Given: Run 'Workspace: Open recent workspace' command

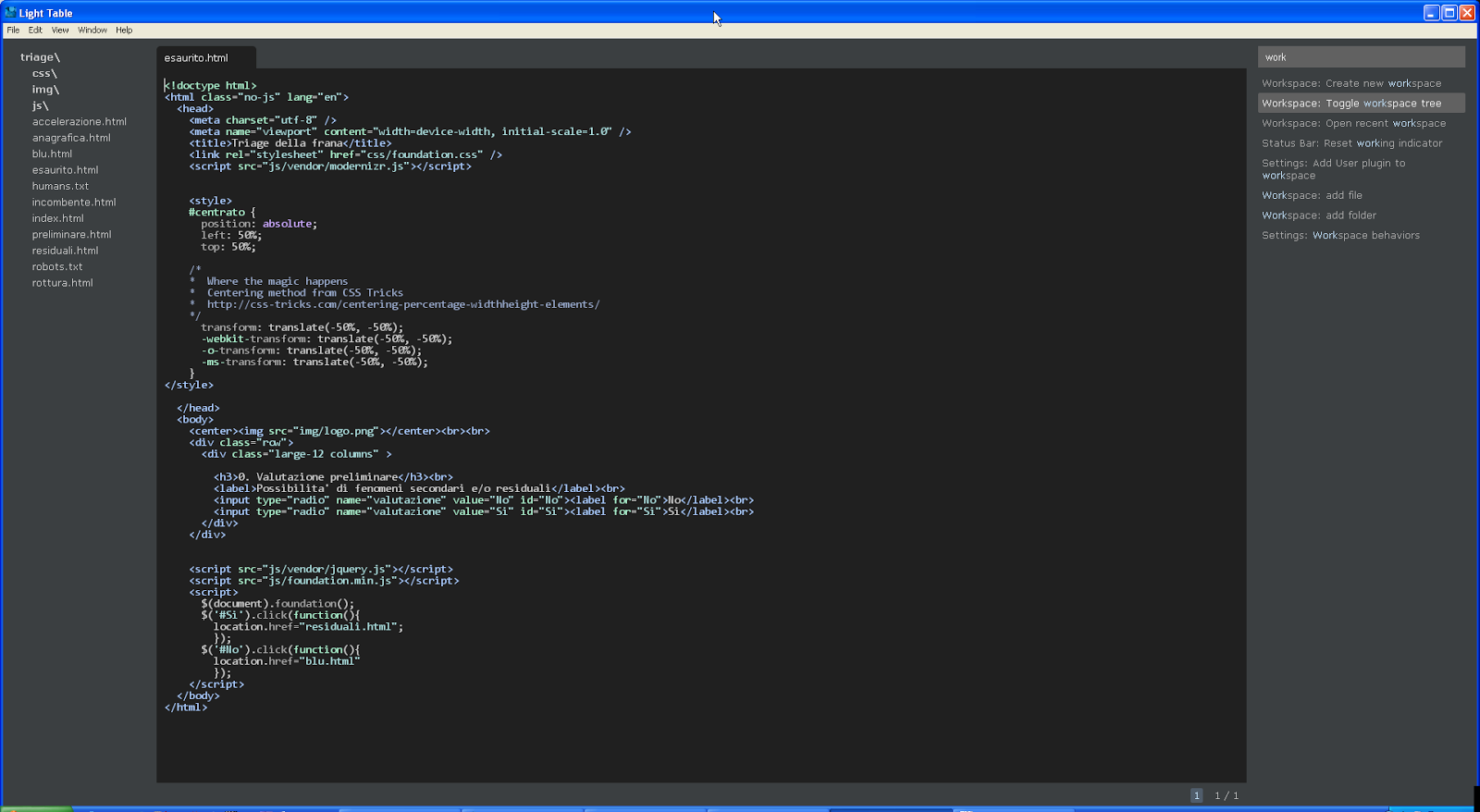Looking at the screenshot, I should point(1361,123).
